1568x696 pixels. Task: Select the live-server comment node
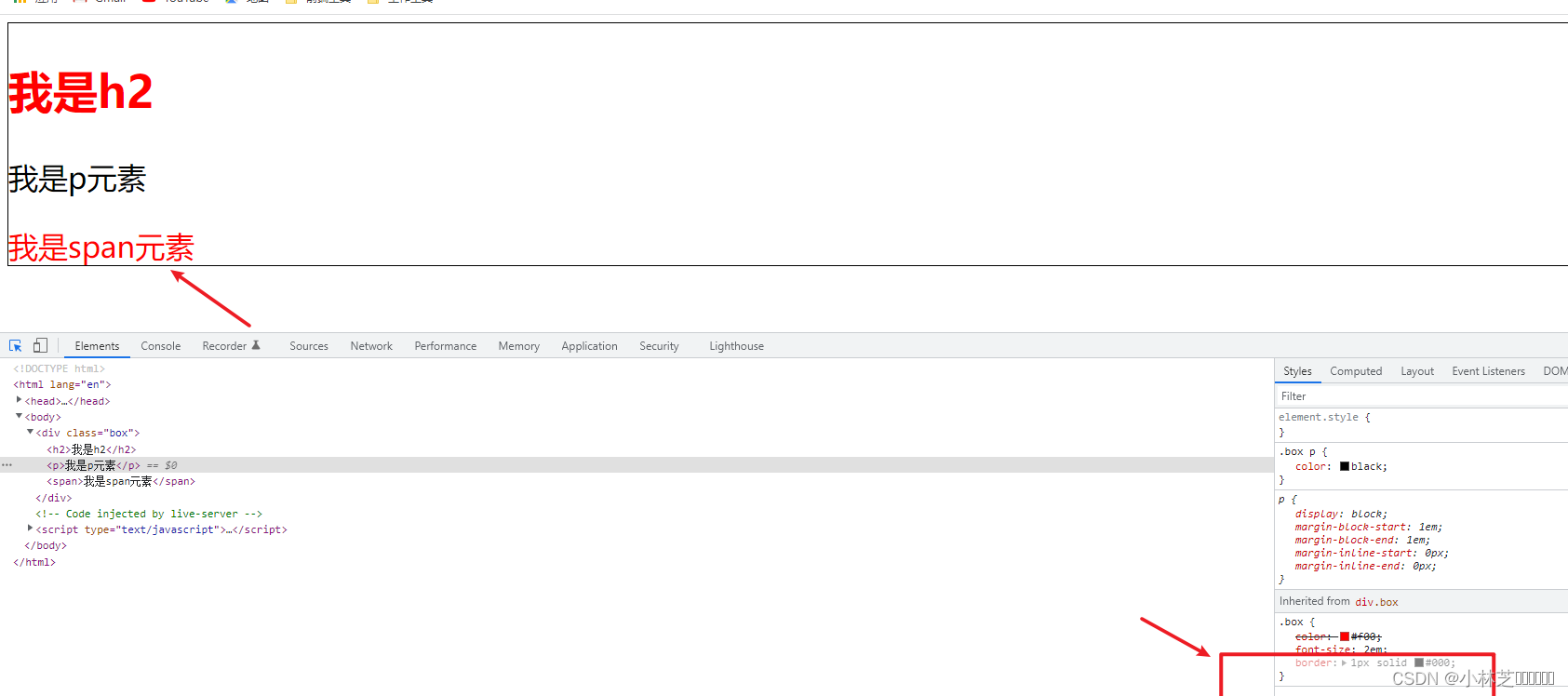point(149,514)
